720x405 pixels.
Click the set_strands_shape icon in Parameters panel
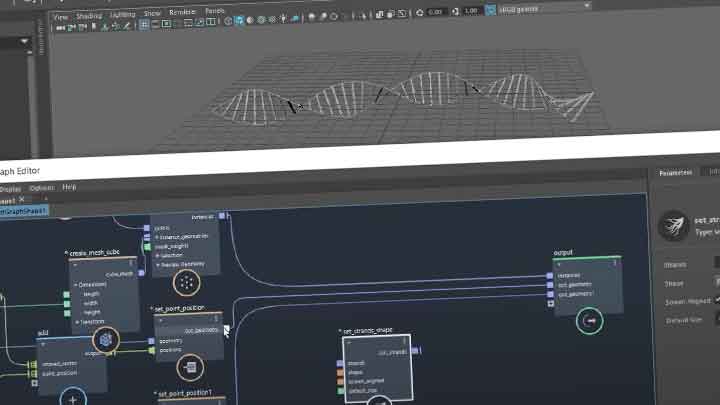click(673, 225)
